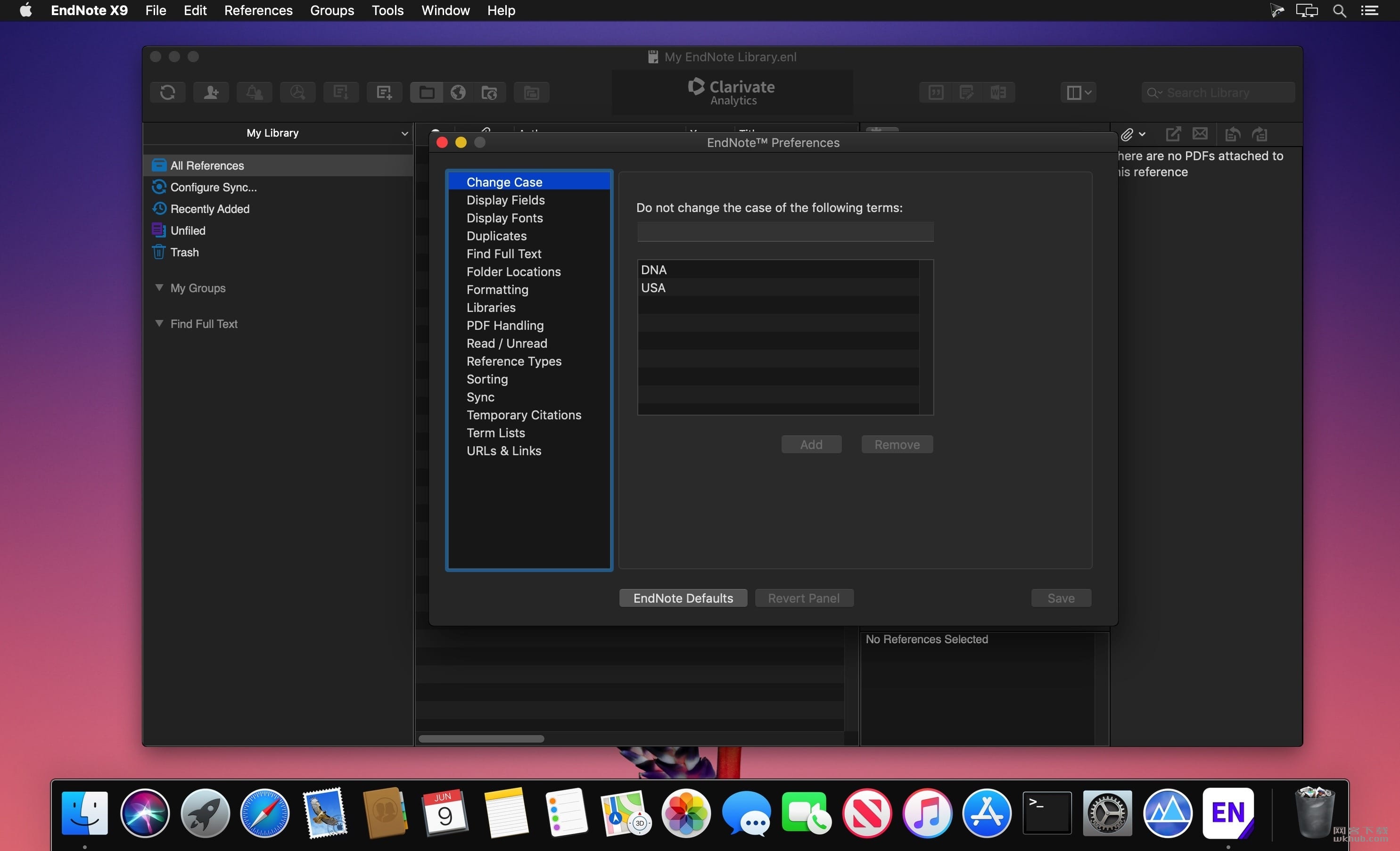
Task: Select the DNA term in the list
Action: [778, 269]
